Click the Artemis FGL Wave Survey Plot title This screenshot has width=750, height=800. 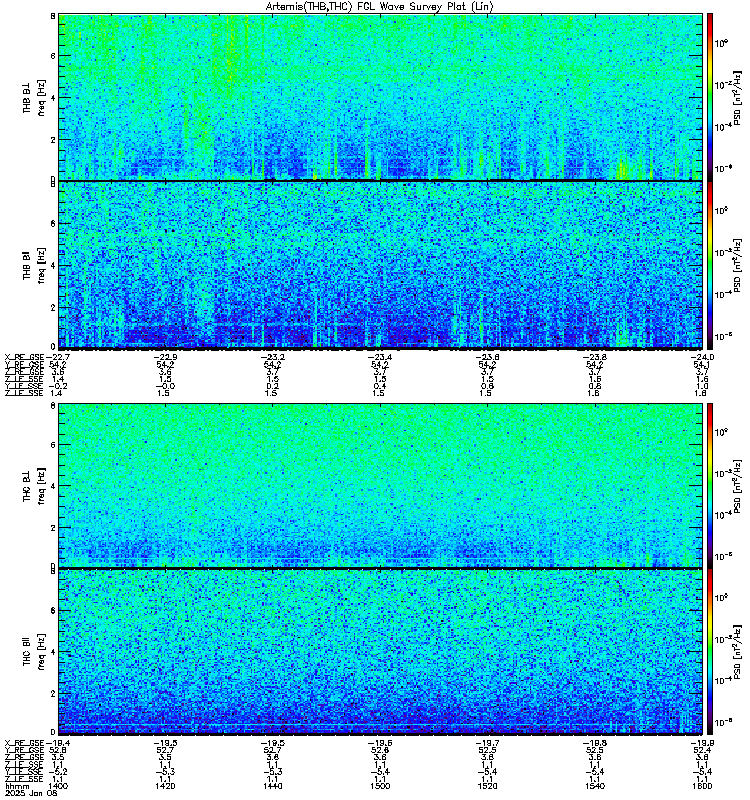pos(380,7)
